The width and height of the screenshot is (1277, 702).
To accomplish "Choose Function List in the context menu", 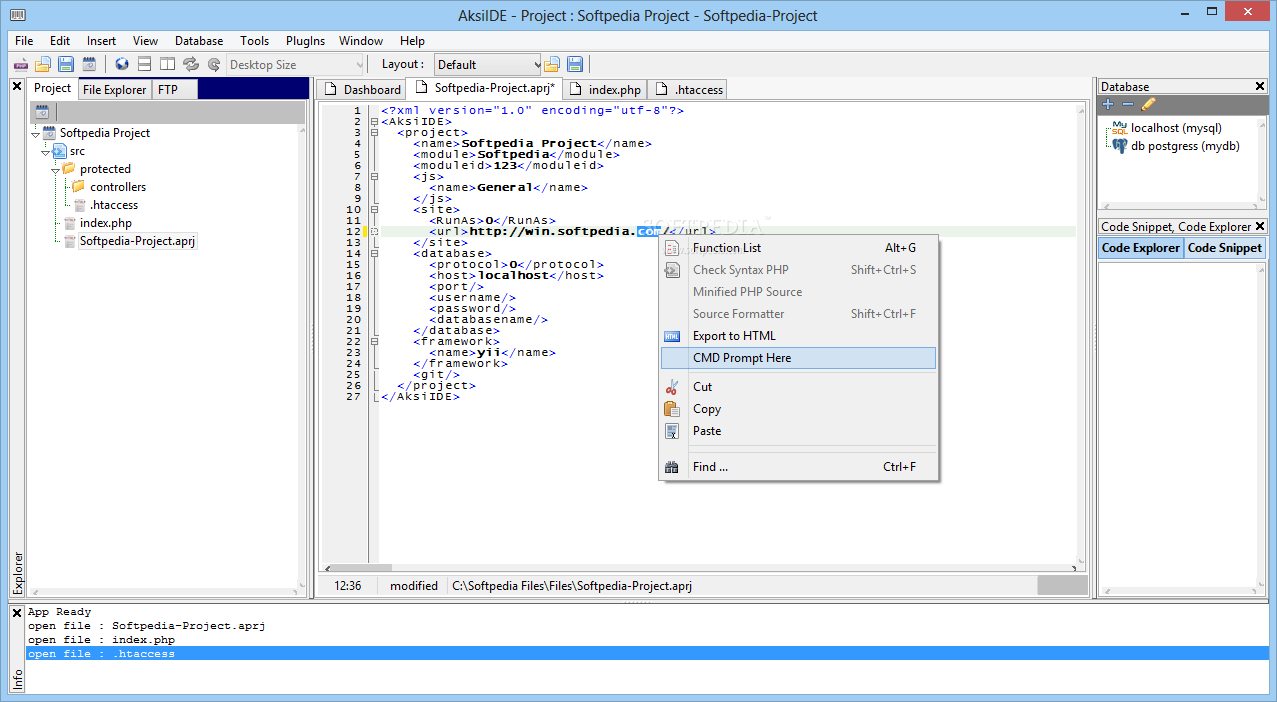I will coord(798,248).
